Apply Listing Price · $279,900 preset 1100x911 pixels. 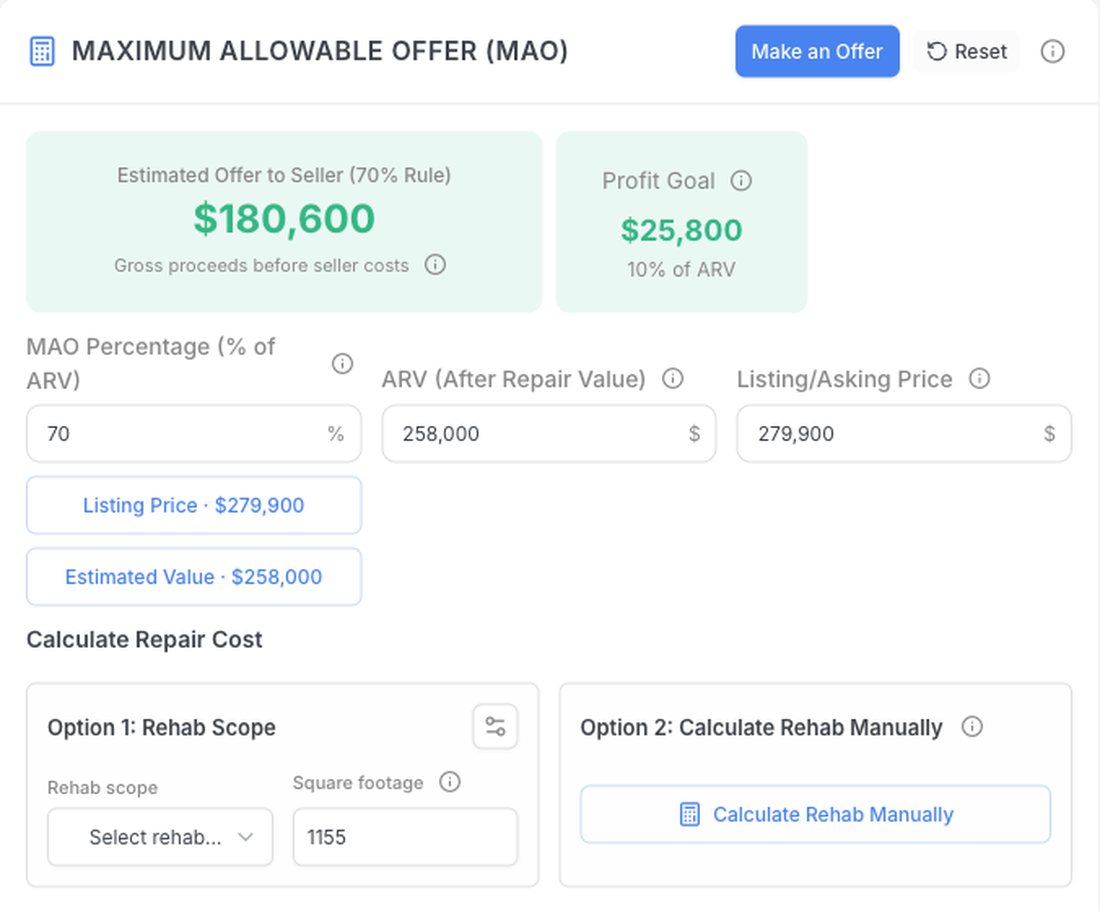(x=194, y=505)
